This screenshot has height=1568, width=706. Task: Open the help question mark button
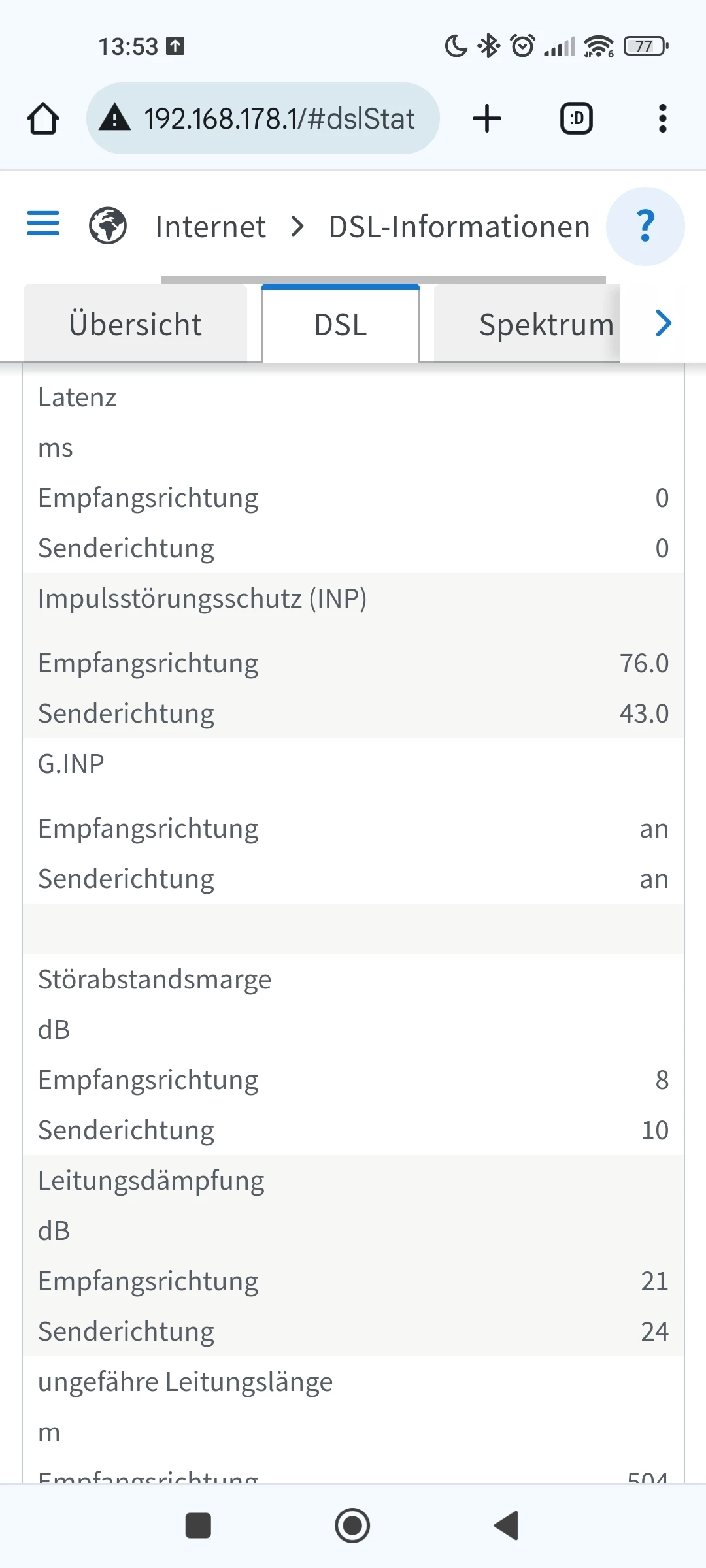[x=645, y=226]
